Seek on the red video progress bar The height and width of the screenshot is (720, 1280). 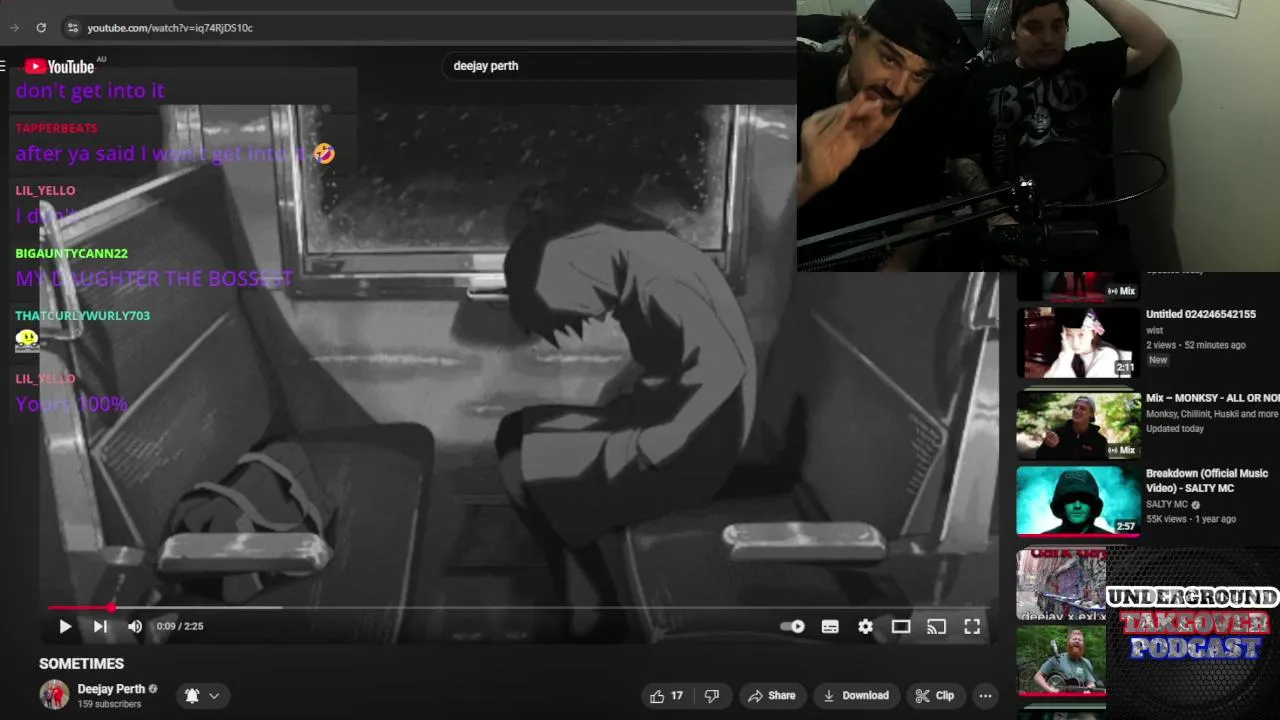(x=518, y=607)
